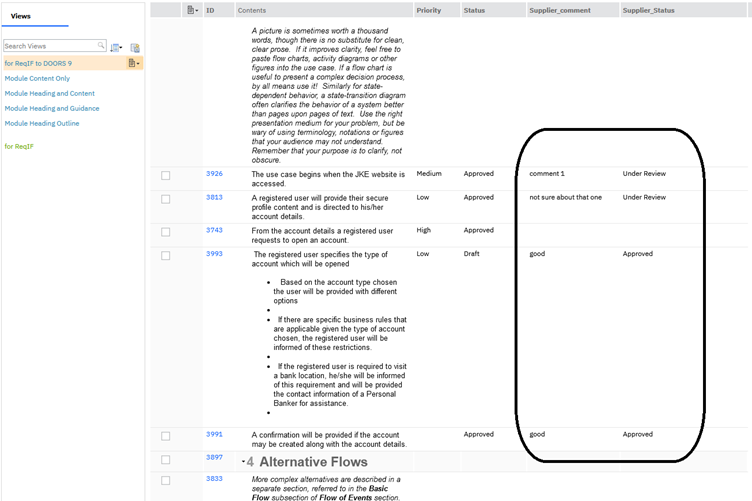Select the checkbox for row 3743
The height and width of the screenshot is (501, 752).
(x=166, y=231)
